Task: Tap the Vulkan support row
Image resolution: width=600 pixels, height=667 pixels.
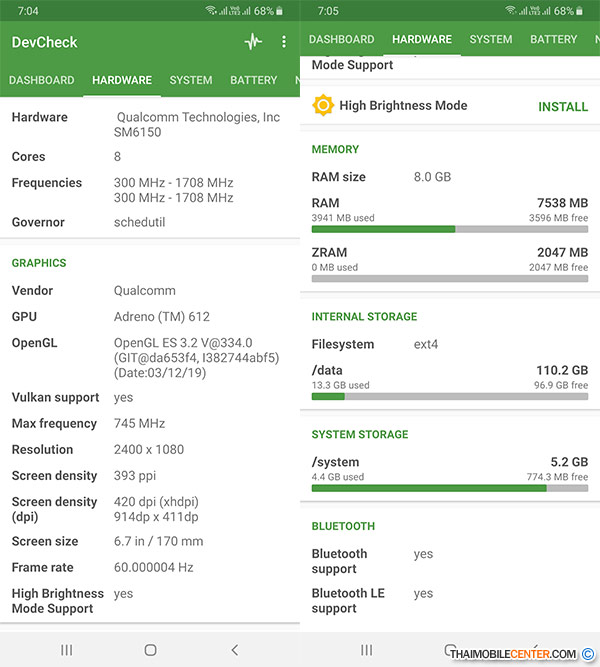Action: coord(150,397)
